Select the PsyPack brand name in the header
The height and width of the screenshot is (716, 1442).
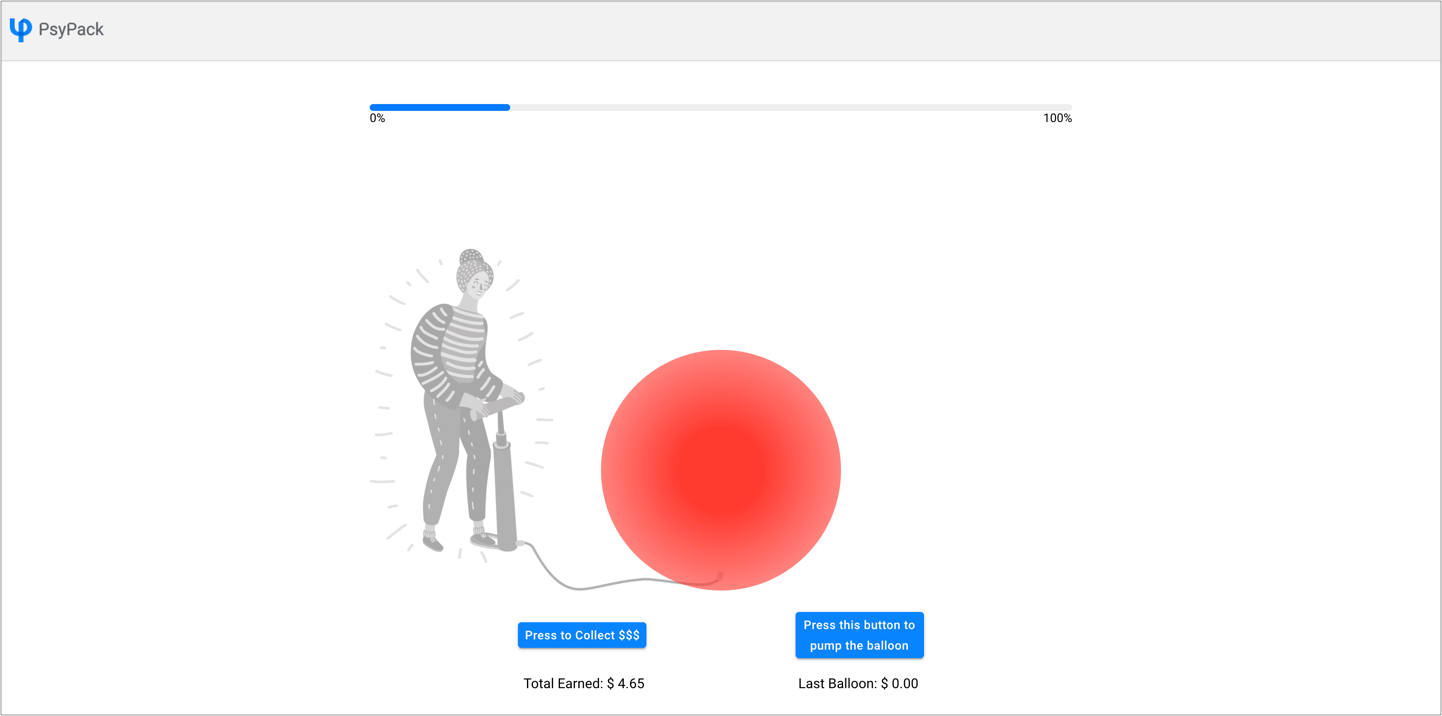coord(71,29)
